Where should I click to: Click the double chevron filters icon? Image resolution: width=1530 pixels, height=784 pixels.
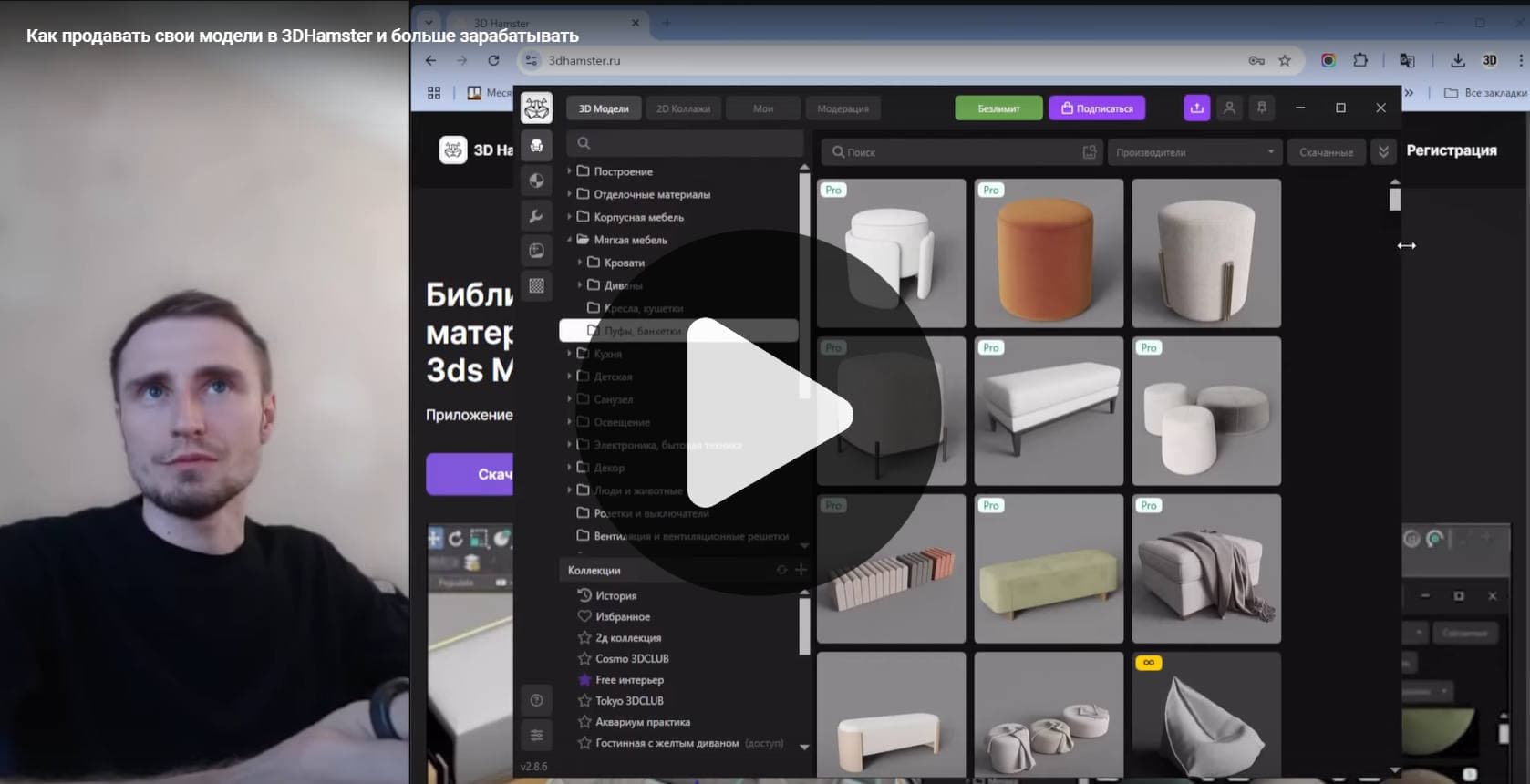pyautogui.click(x=1383, y=152)
